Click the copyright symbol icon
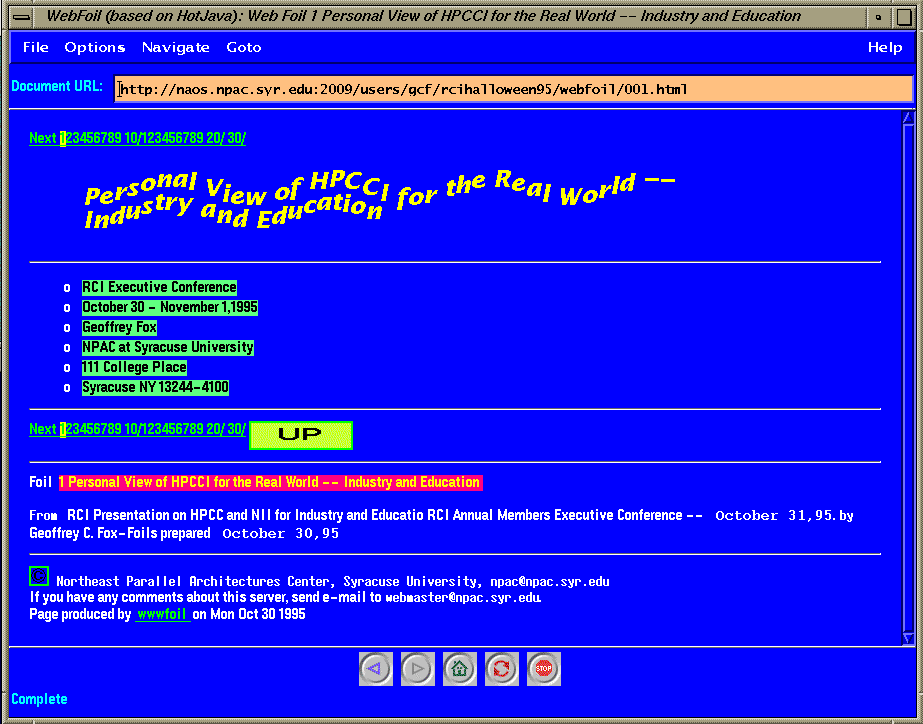Viewport: 923px width, 724px height. tap(39, 576)
